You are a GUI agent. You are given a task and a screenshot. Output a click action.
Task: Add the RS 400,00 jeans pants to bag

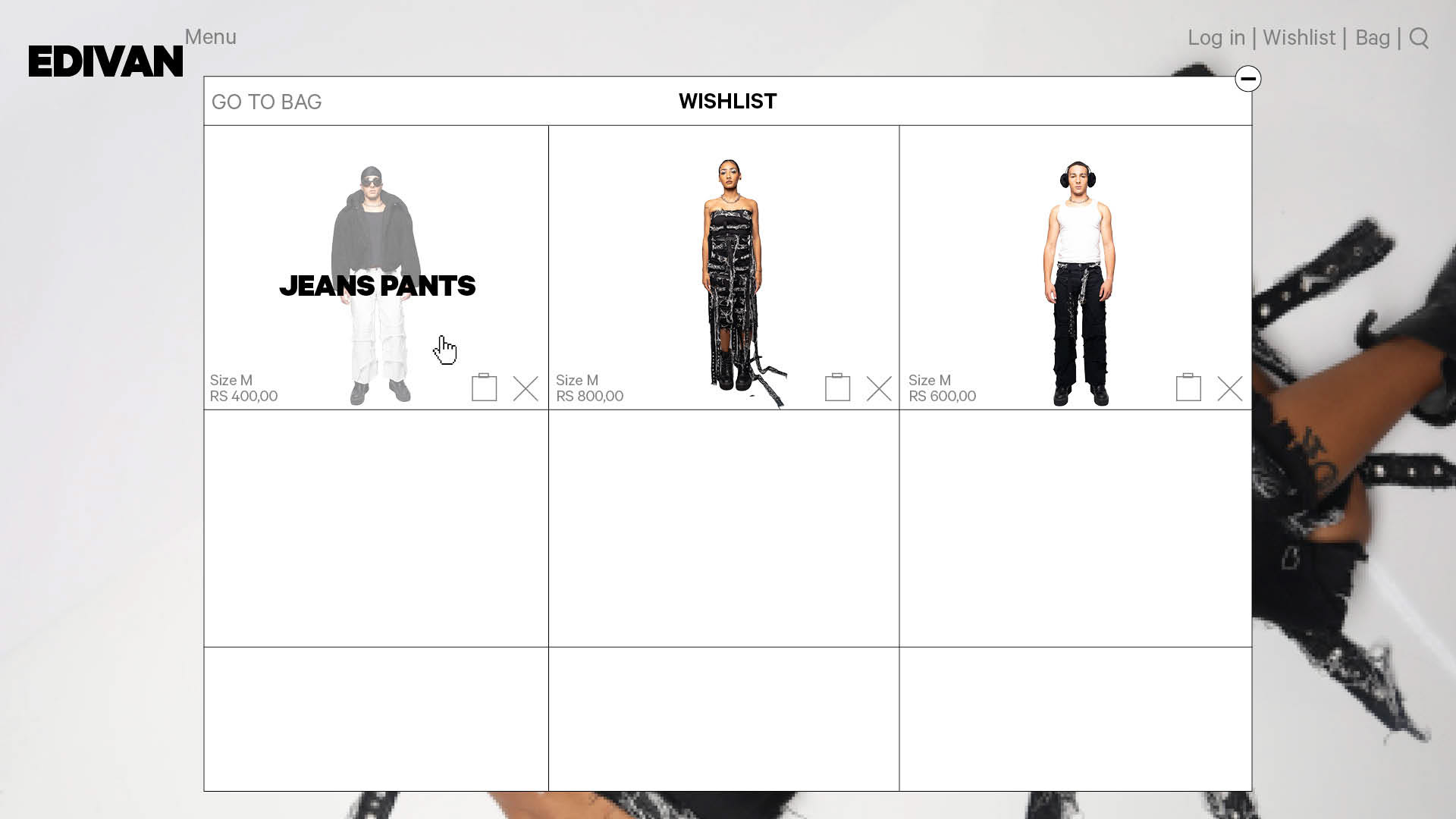[484, 388]
